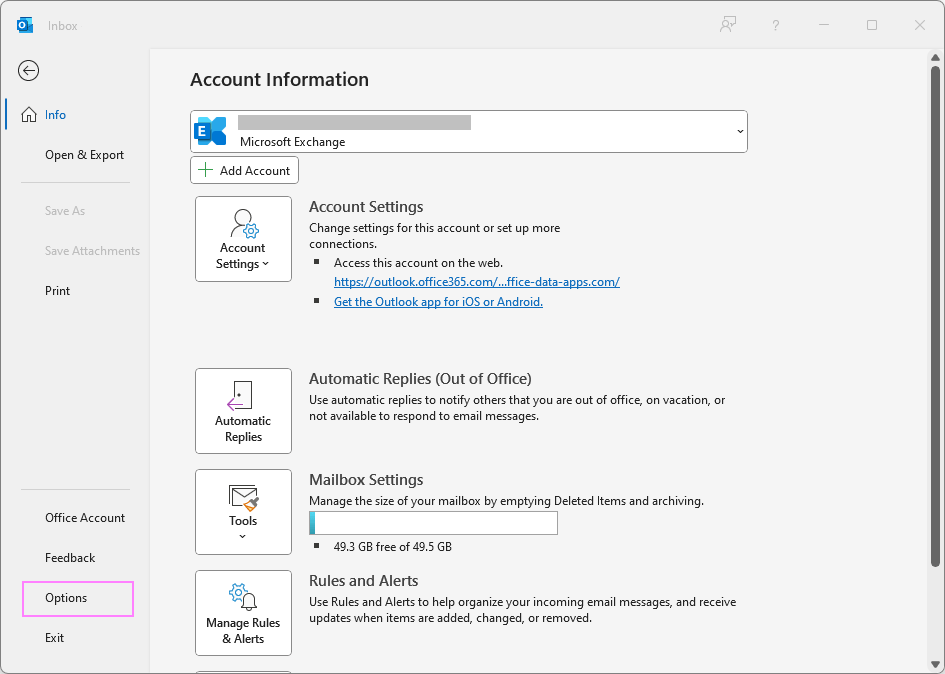This screenshot has width=945, height=674.
Task: Follow the Get the Outlook app link
Action: pos(438,302)
